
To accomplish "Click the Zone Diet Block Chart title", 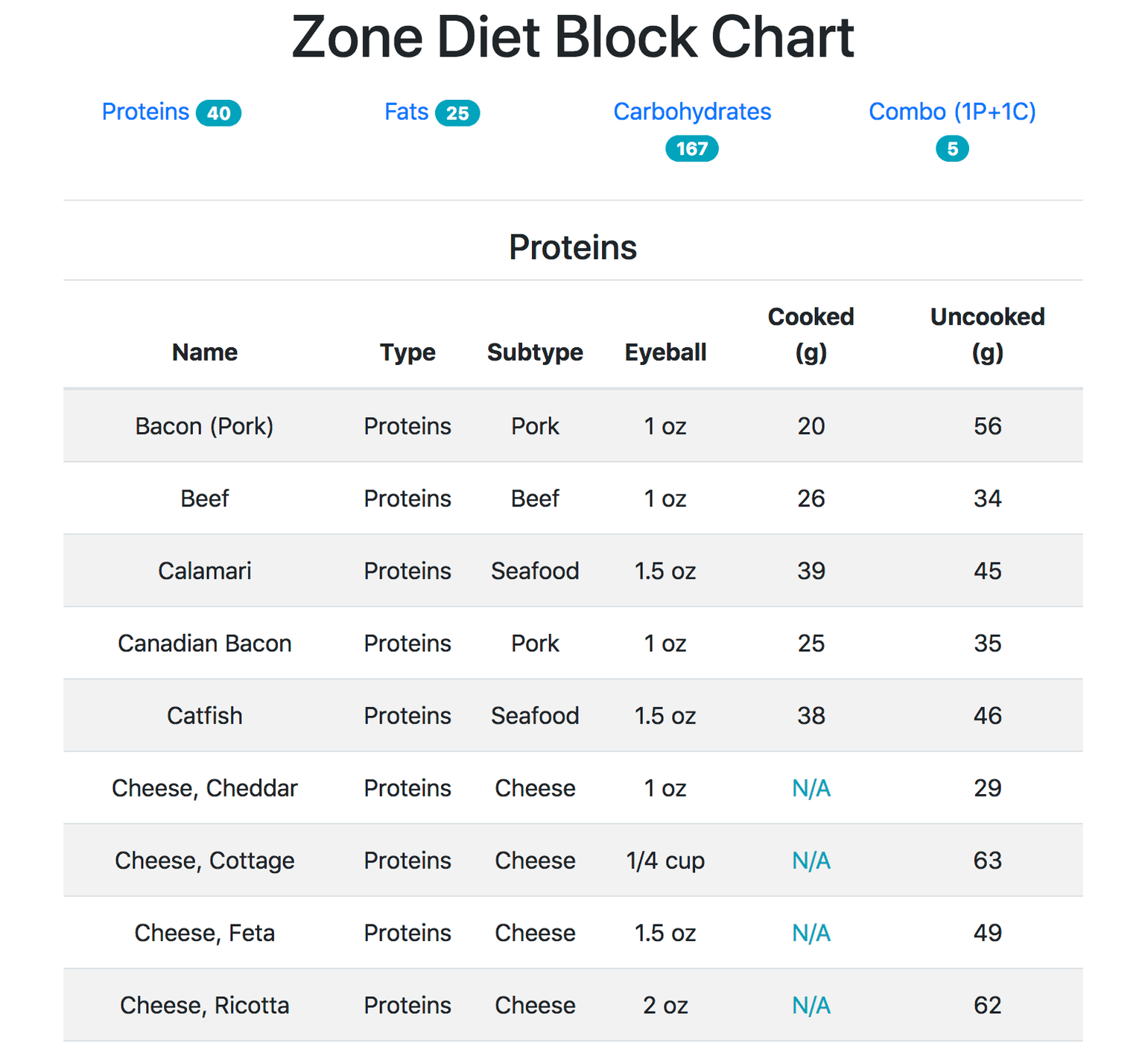I will (573, 37).
